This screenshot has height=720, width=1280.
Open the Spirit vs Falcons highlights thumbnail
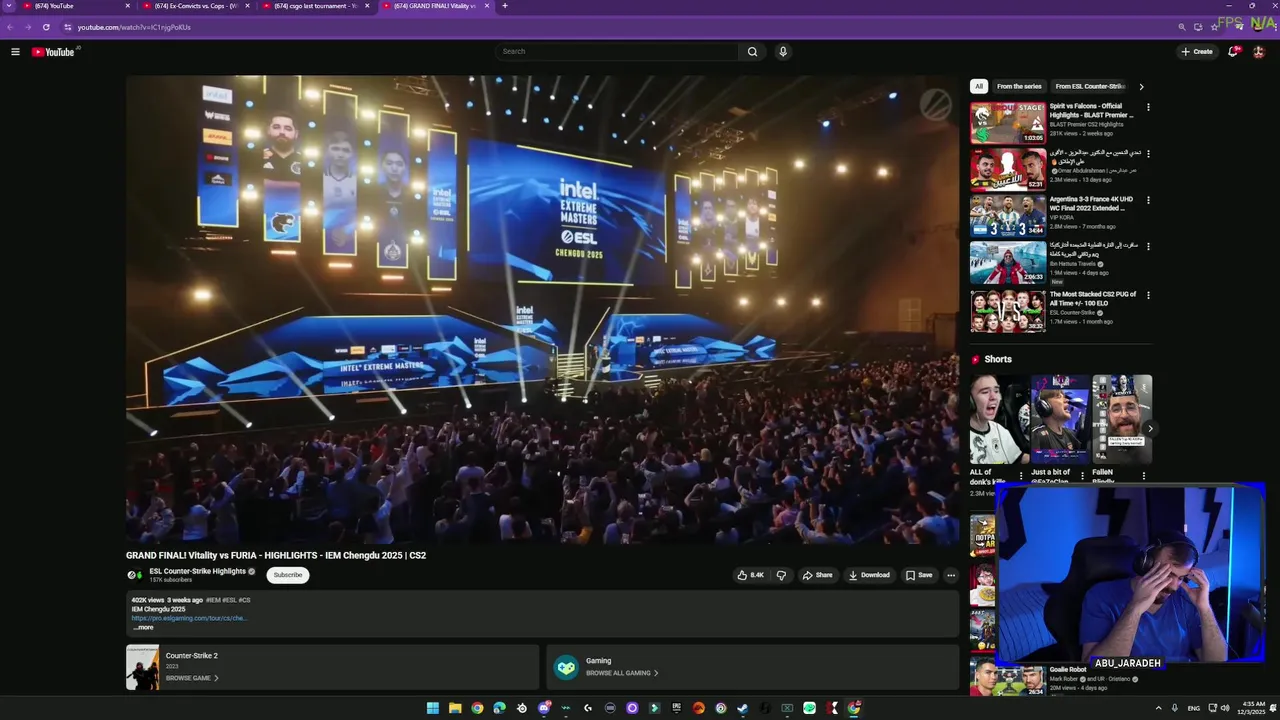tap(1008, 123)
